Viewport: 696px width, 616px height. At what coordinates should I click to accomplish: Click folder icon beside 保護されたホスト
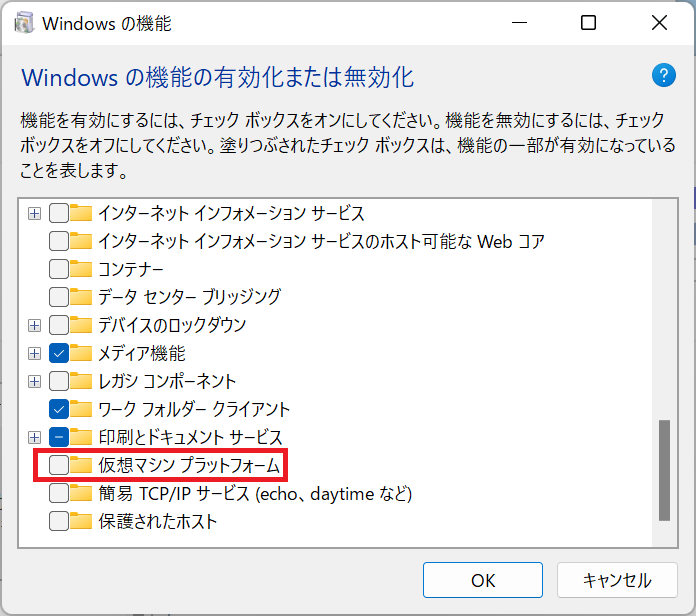(x=81, y=521)
